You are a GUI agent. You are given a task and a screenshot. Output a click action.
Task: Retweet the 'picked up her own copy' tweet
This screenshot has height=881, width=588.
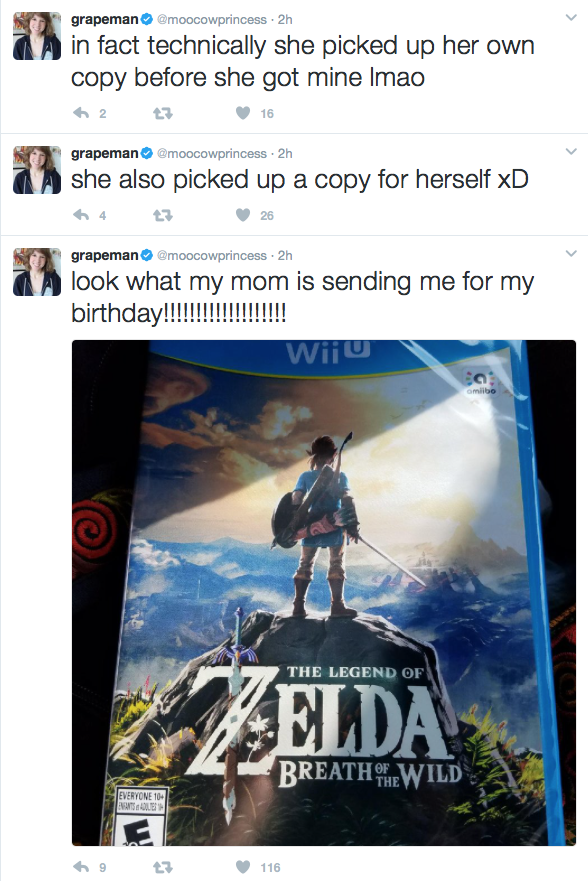pyautogui.click(x=163, y=113)
